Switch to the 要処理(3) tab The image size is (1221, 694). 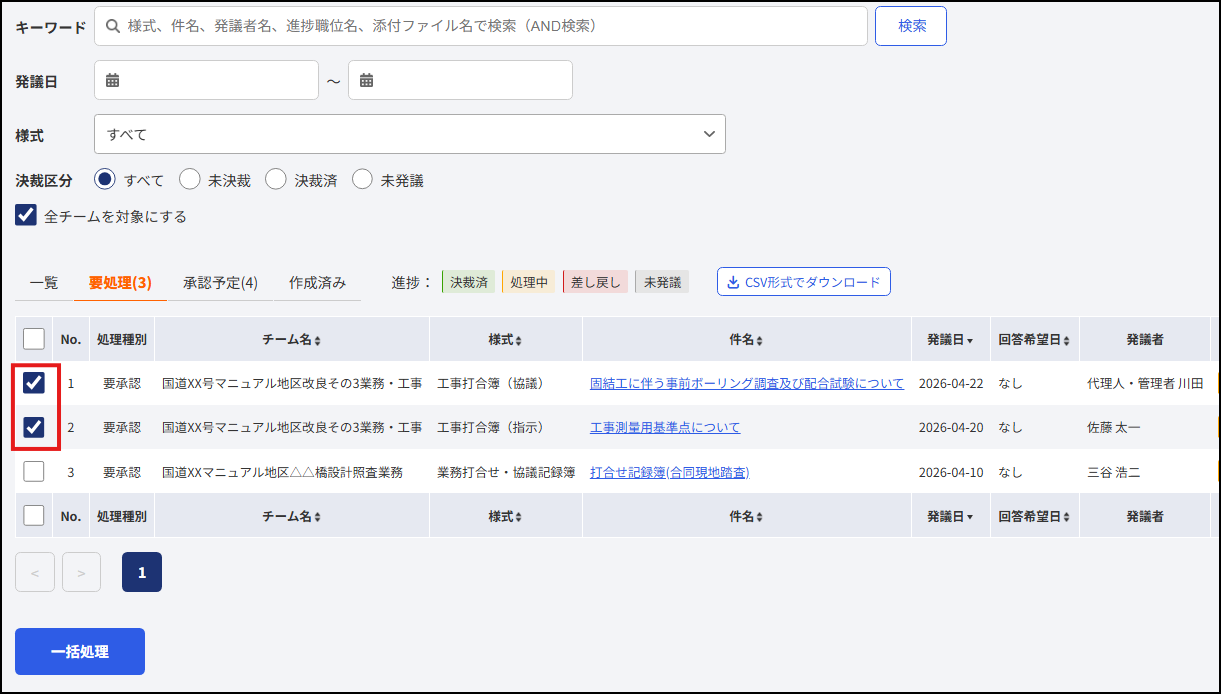120,283
